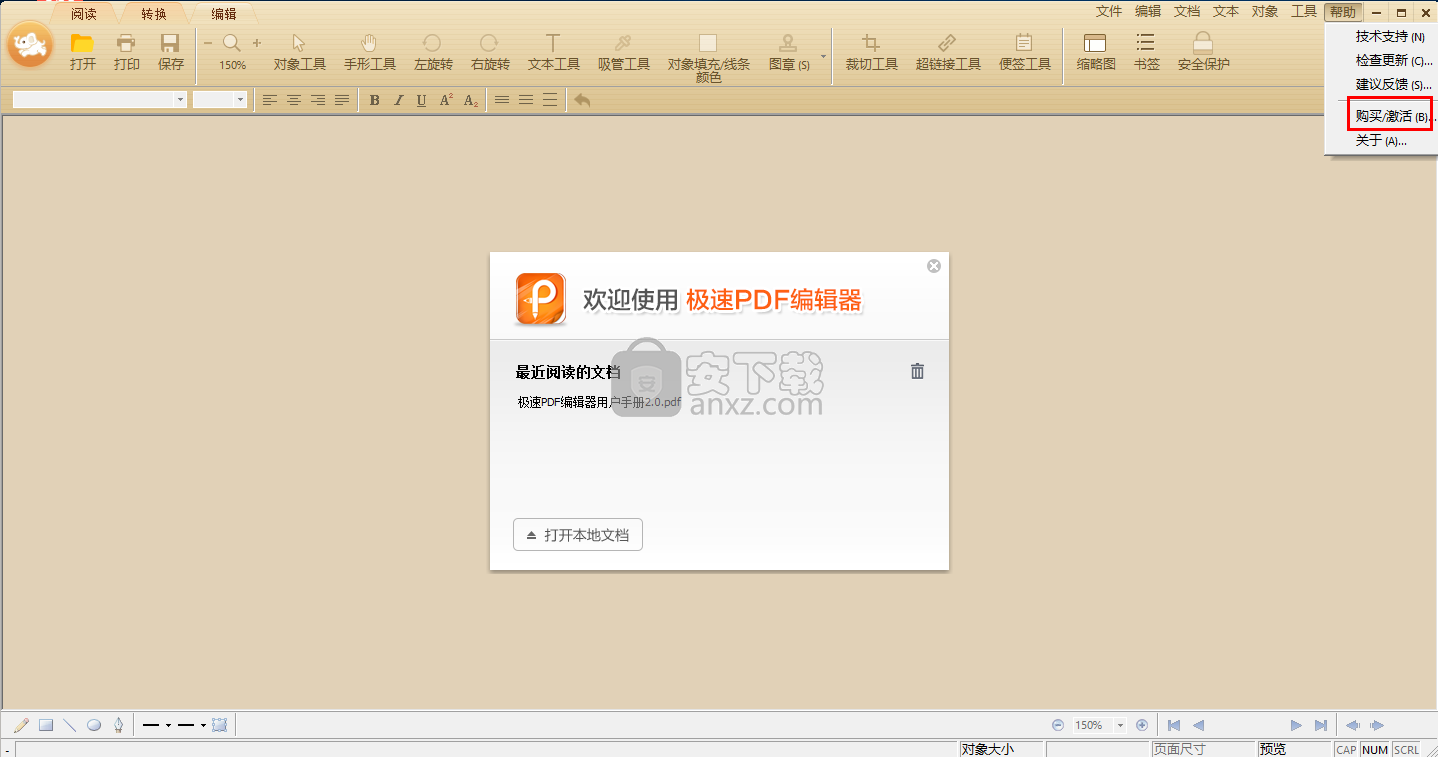Open the first line style dropdown
This screenshot has height=757, width=1438.
[x=168, y=725]
